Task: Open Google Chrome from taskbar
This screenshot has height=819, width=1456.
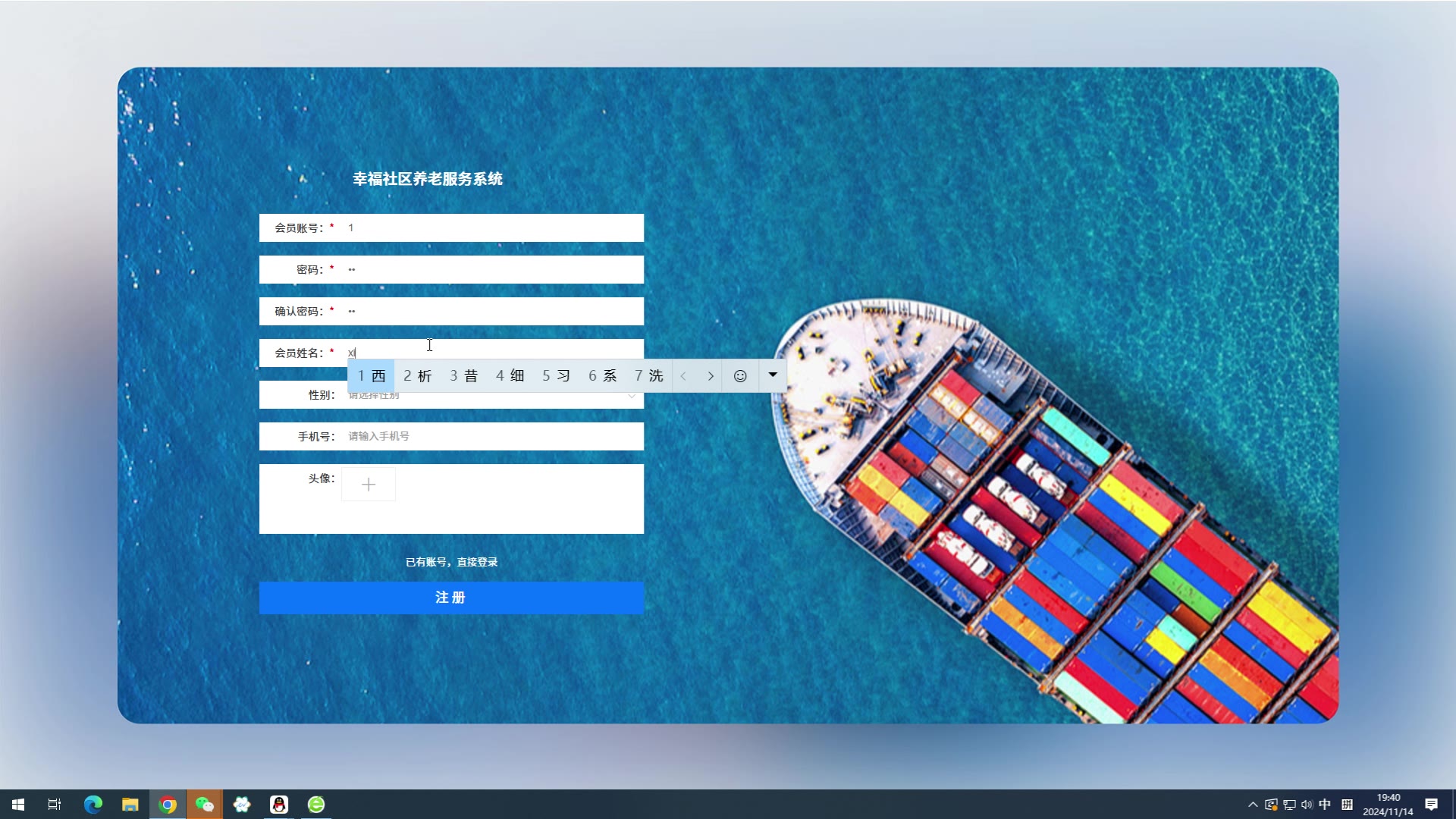Action: (168, 805)
